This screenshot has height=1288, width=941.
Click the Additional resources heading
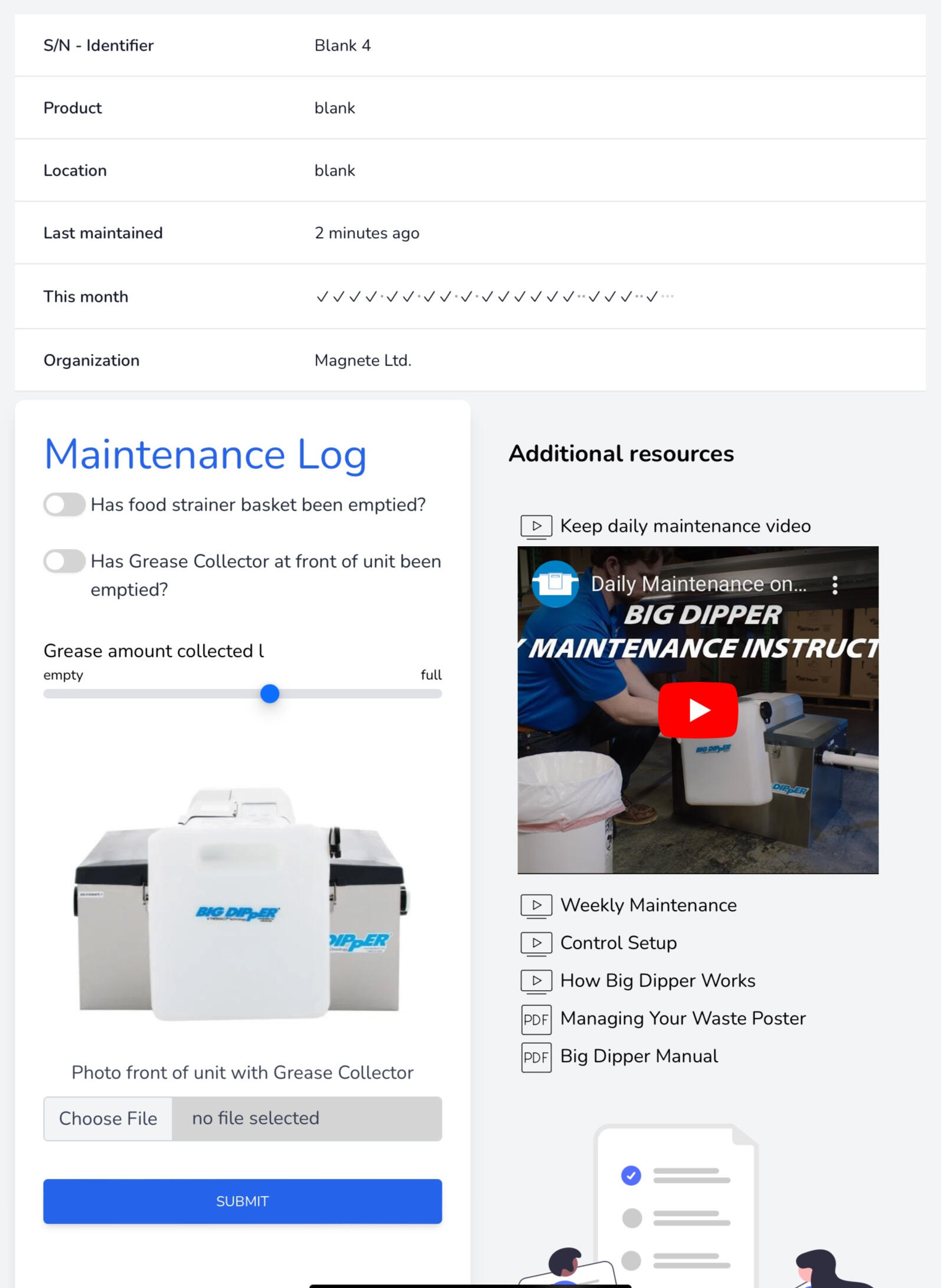pyautogui.click(x=621, y=454)
